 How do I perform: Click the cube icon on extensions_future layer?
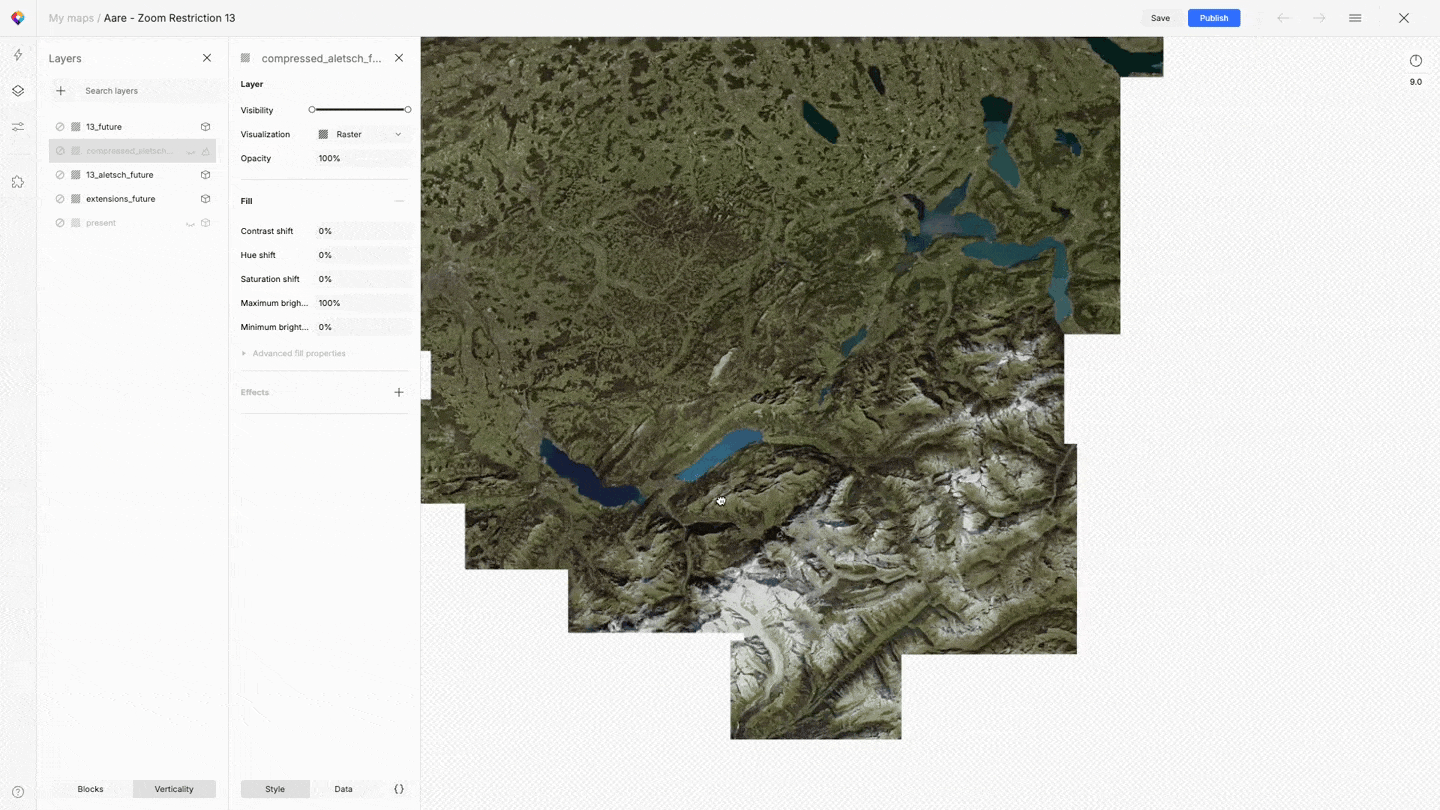205,199
